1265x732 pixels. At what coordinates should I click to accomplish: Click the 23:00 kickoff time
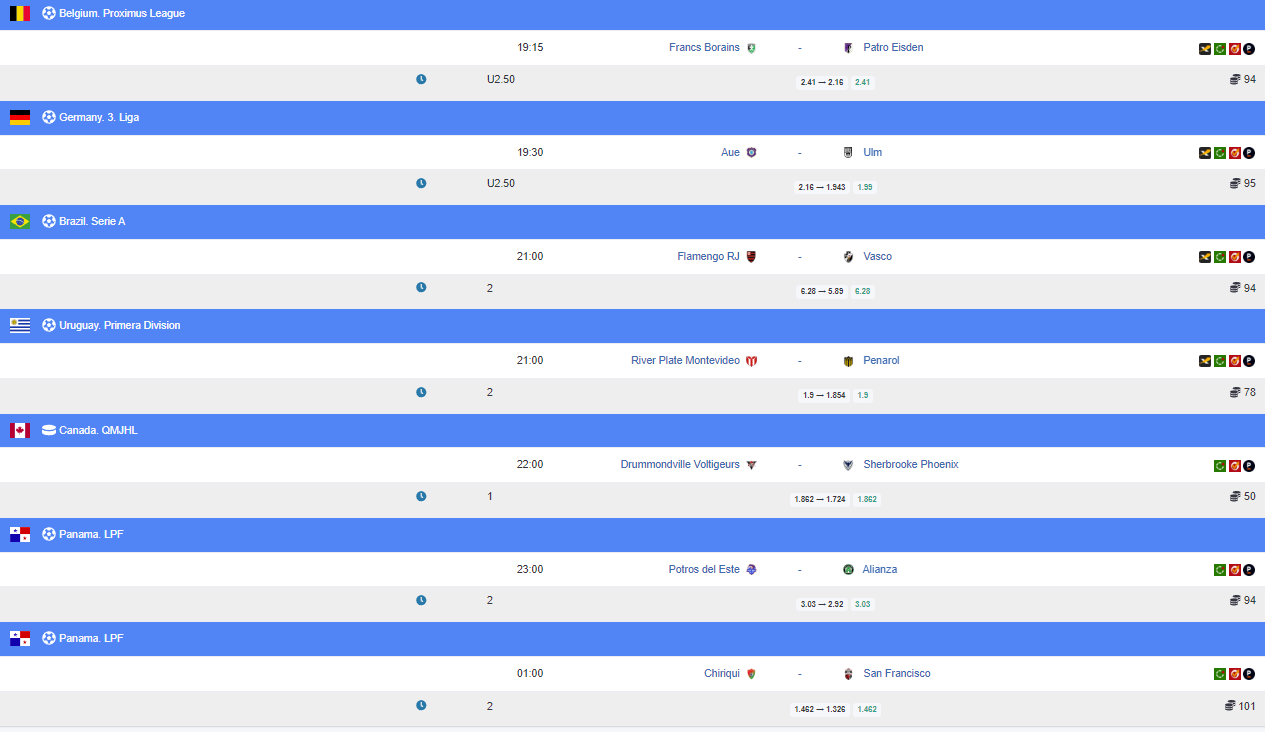point(530,570)
